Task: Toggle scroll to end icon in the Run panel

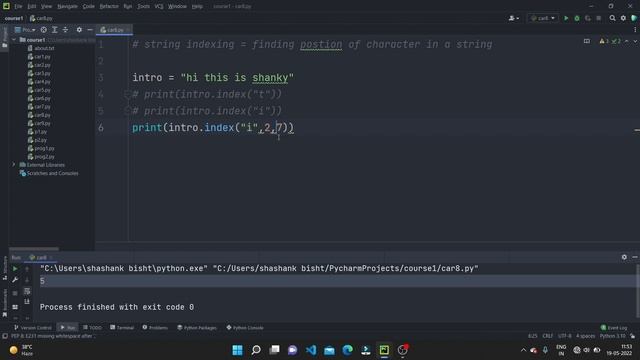Action: [x=27, y=301]
